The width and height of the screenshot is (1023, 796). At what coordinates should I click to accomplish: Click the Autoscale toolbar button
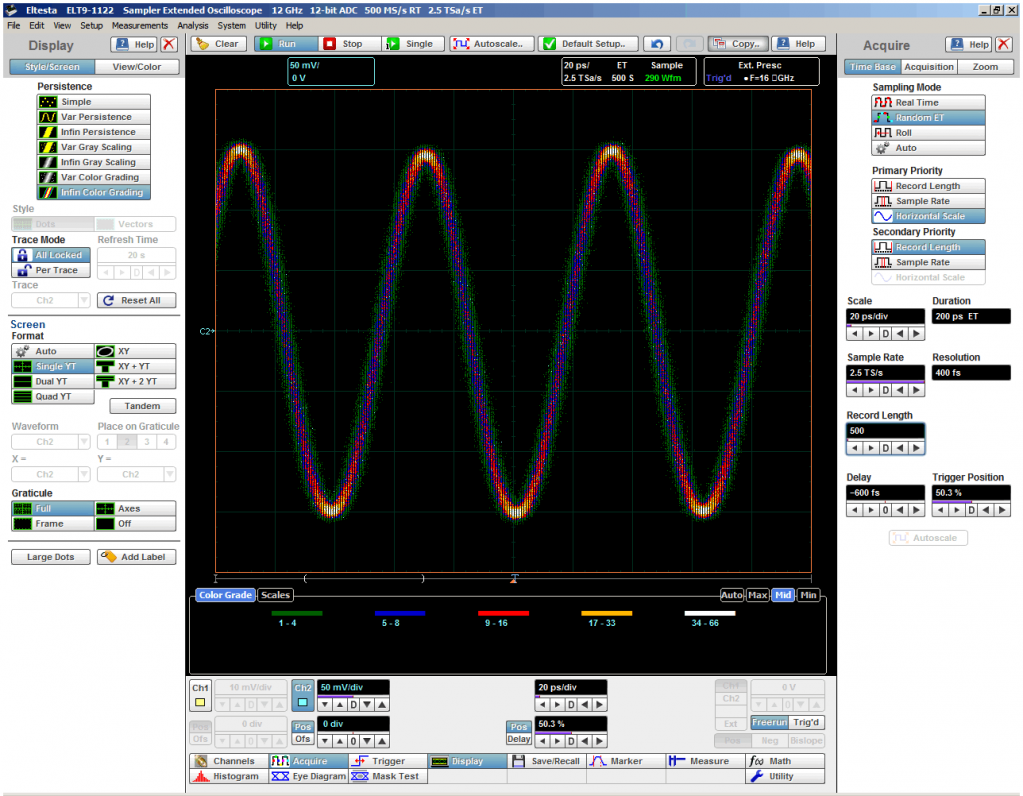point(490,44)
